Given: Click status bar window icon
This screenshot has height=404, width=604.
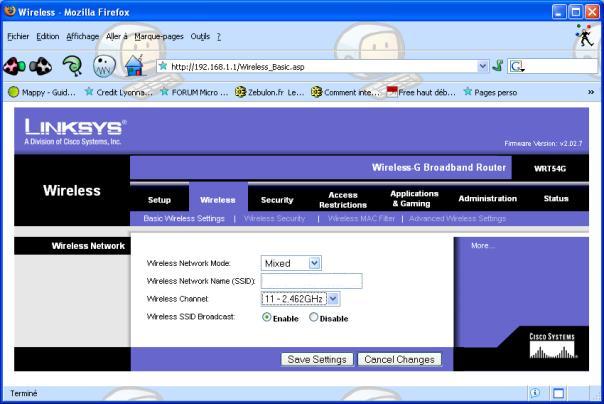Looking at the screenshot, I should [x=558, y=393].
